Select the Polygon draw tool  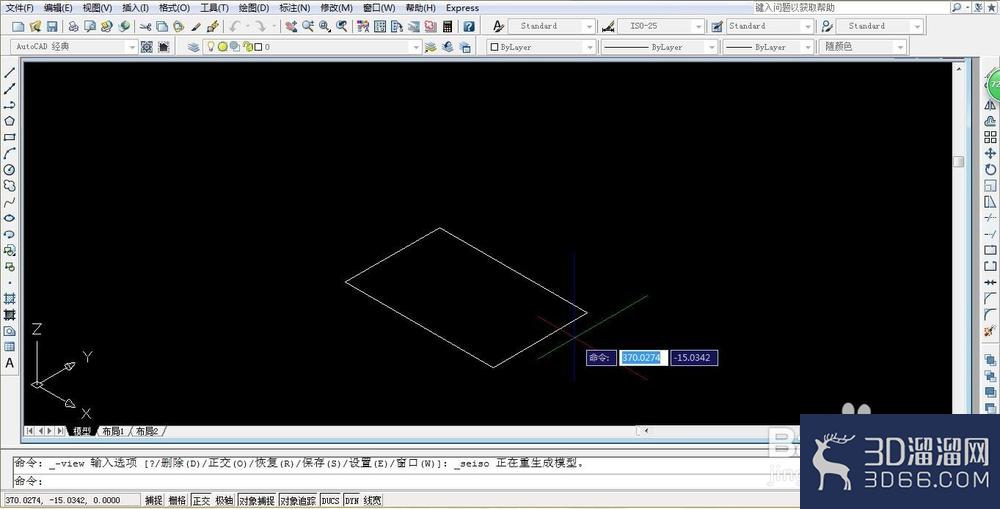(10, 121)
